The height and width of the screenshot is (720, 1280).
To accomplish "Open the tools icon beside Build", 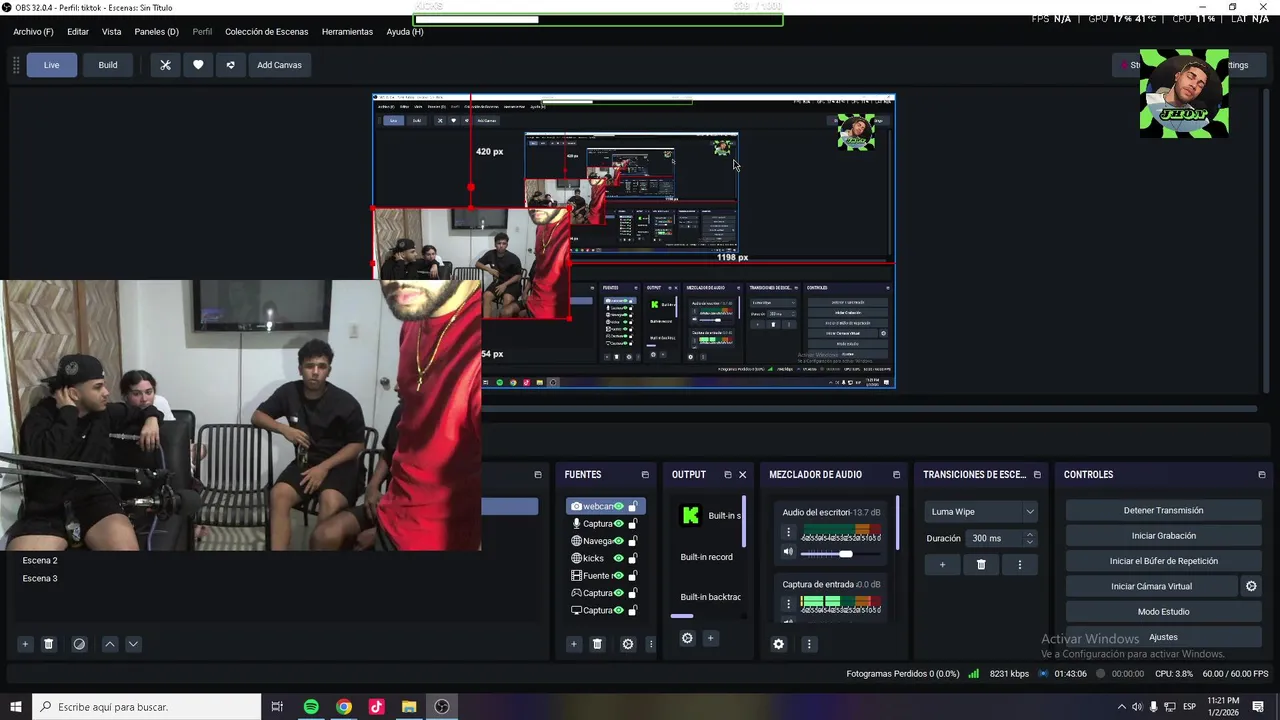I will 166,65.
